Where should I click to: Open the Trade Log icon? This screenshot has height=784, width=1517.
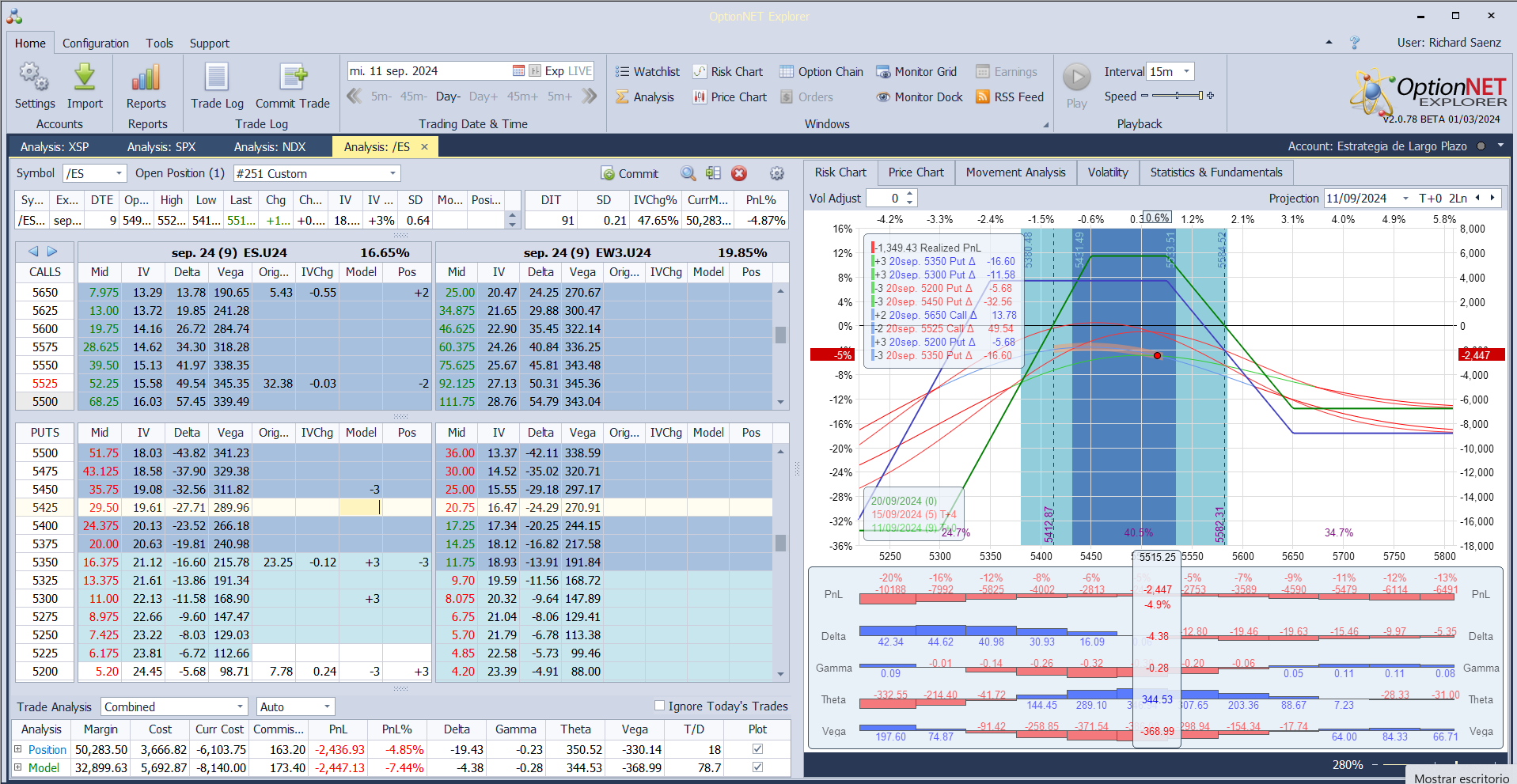[x=217, y=77]
